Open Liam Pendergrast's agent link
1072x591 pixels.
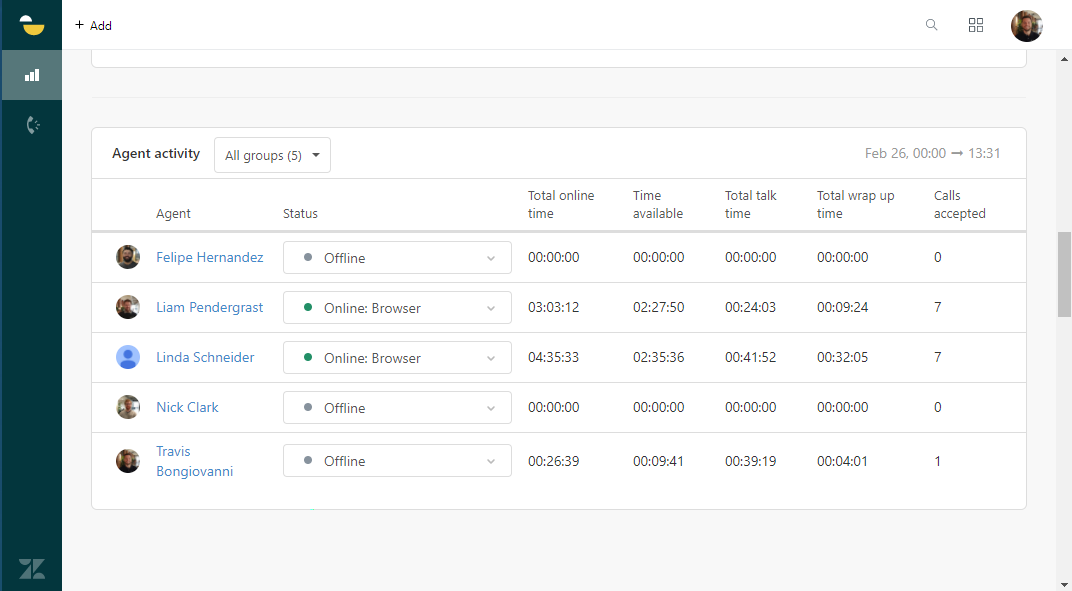coord(209,307)
